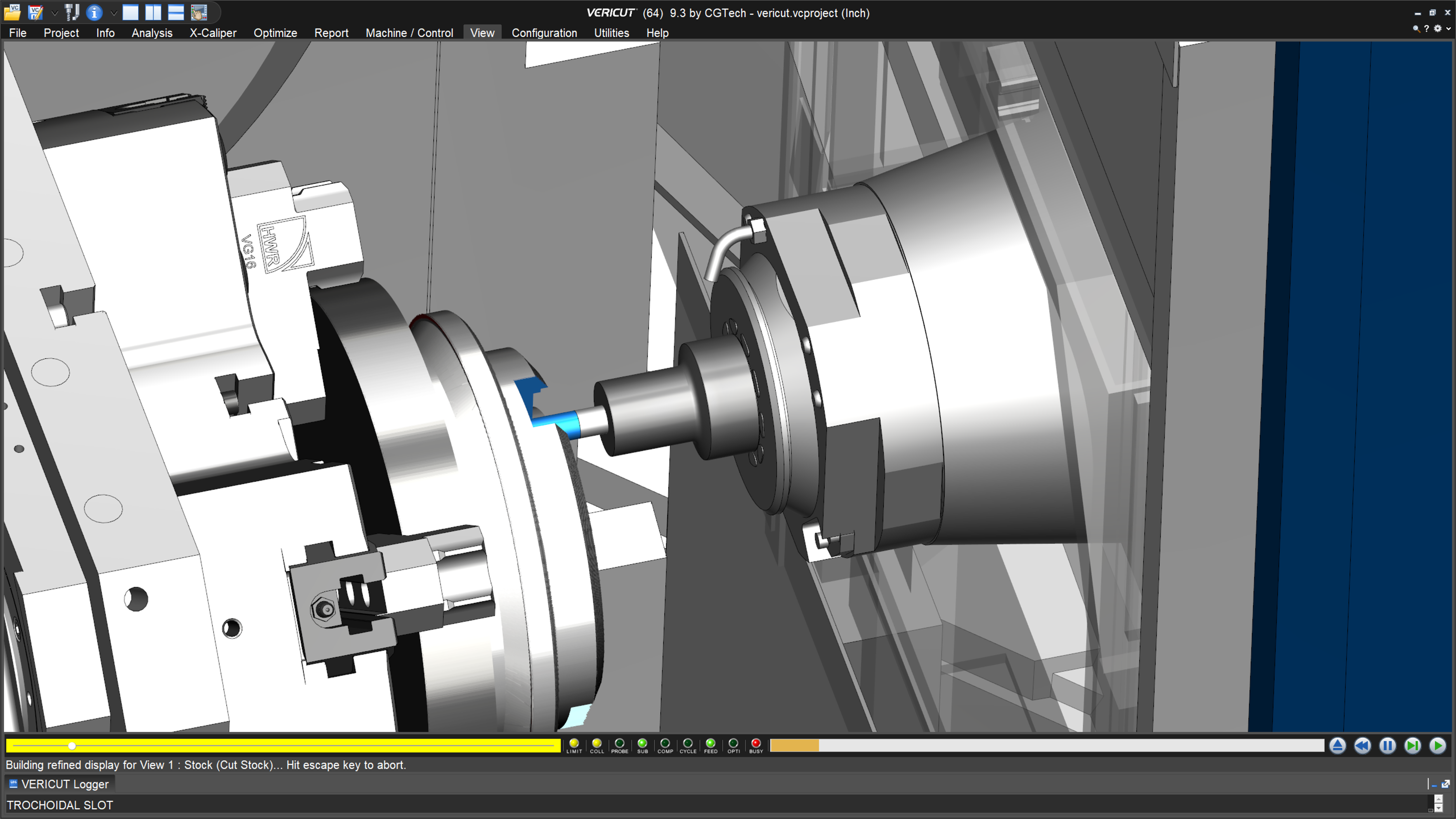1456x819 pixels.
Task: Open the MDI control panel icon
Action: click(199, 12)
